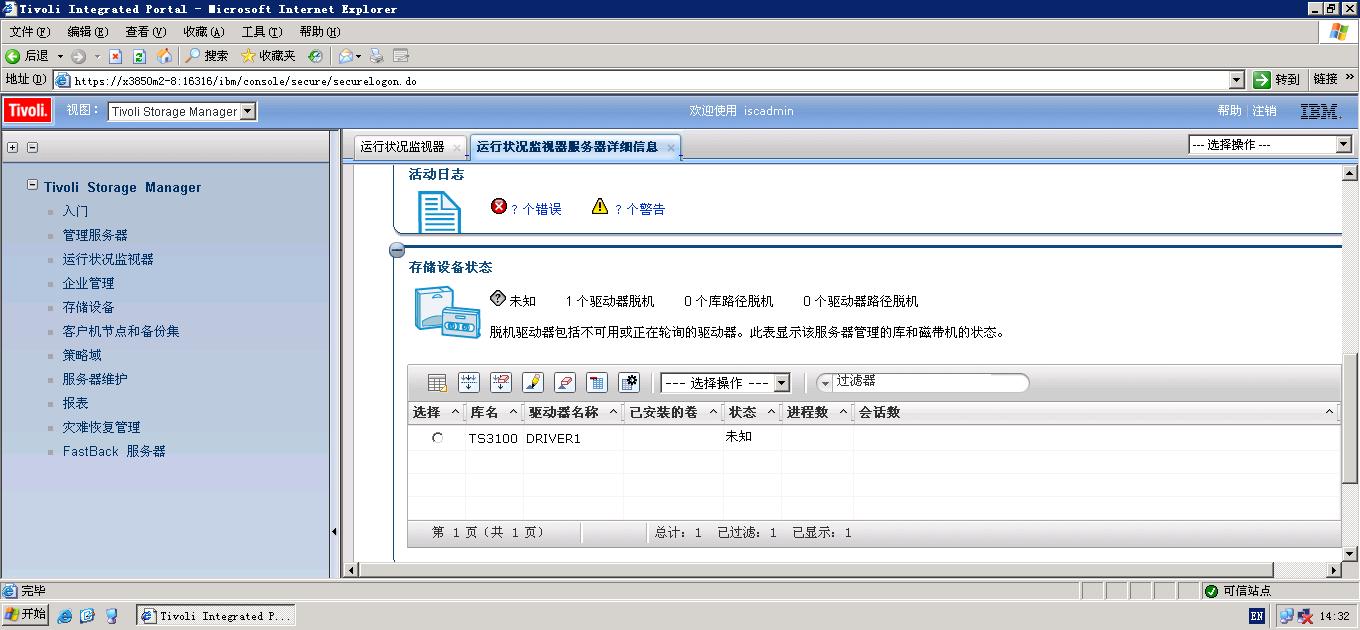Click the IE Edit page icon
Image resolution: width=1360 pixels, height=630 pixels.
(x=401, y=56)
